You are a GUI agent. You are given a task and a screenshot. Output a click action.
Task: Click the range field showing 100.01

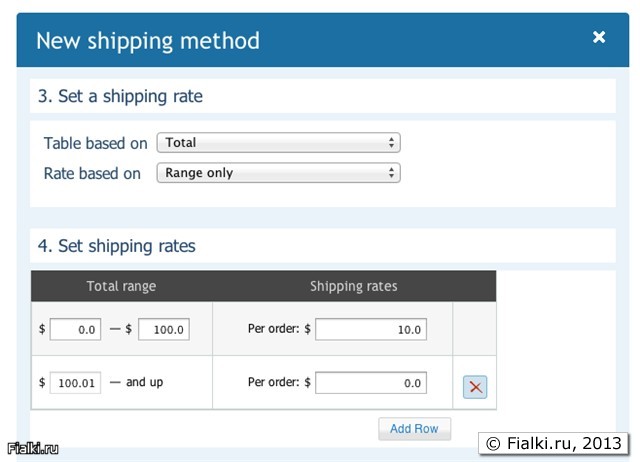pyautogui.click(x=75, y=382)
